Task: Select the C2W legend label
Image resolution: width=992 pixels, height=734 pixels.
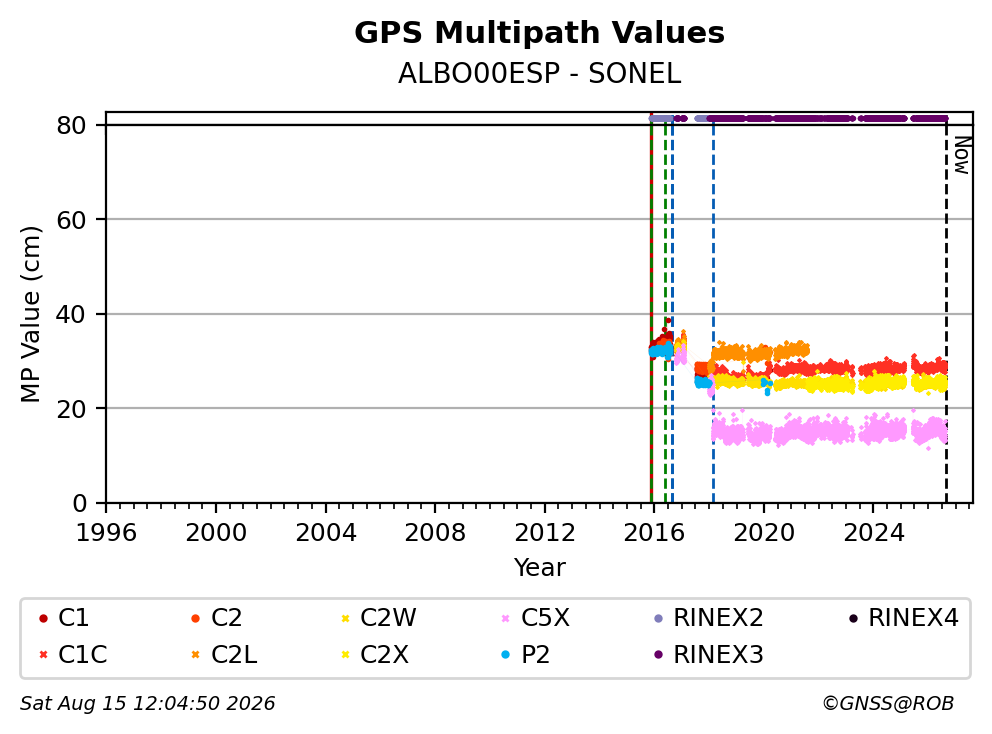Action: click(388, 618)
